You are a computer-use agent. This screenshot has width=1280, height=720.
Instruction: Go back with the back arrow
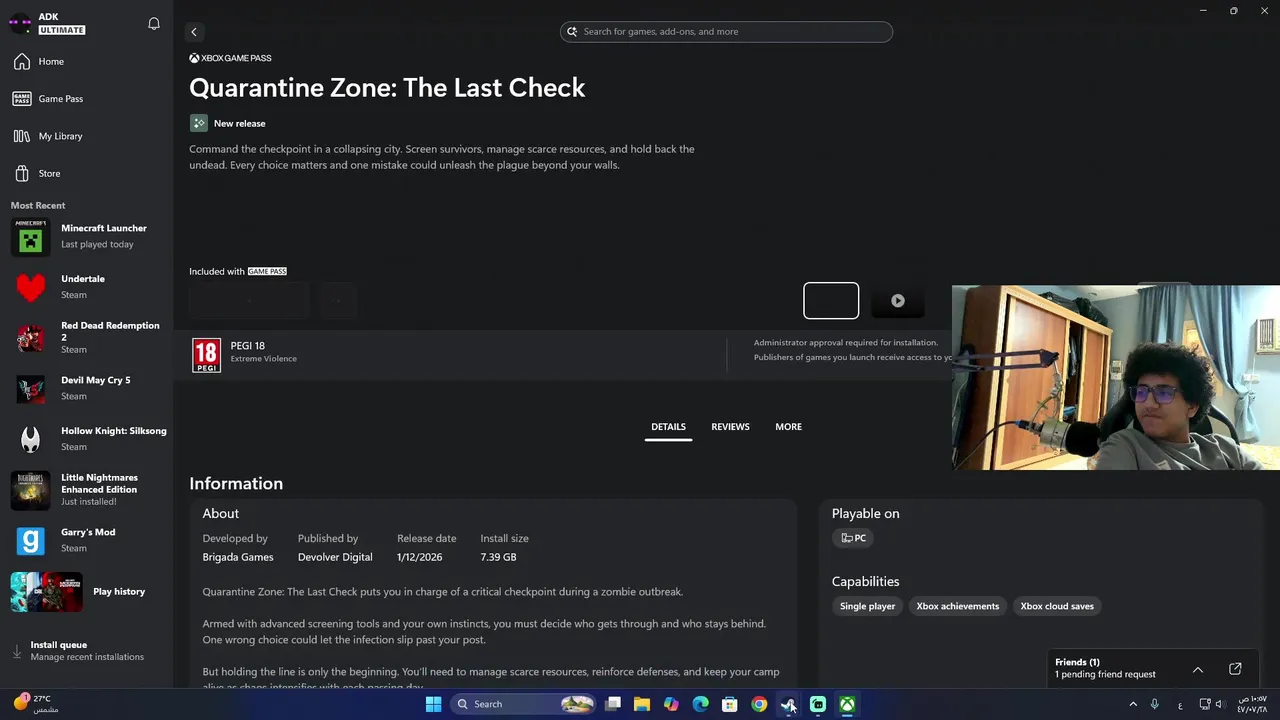tap(194, 32)
